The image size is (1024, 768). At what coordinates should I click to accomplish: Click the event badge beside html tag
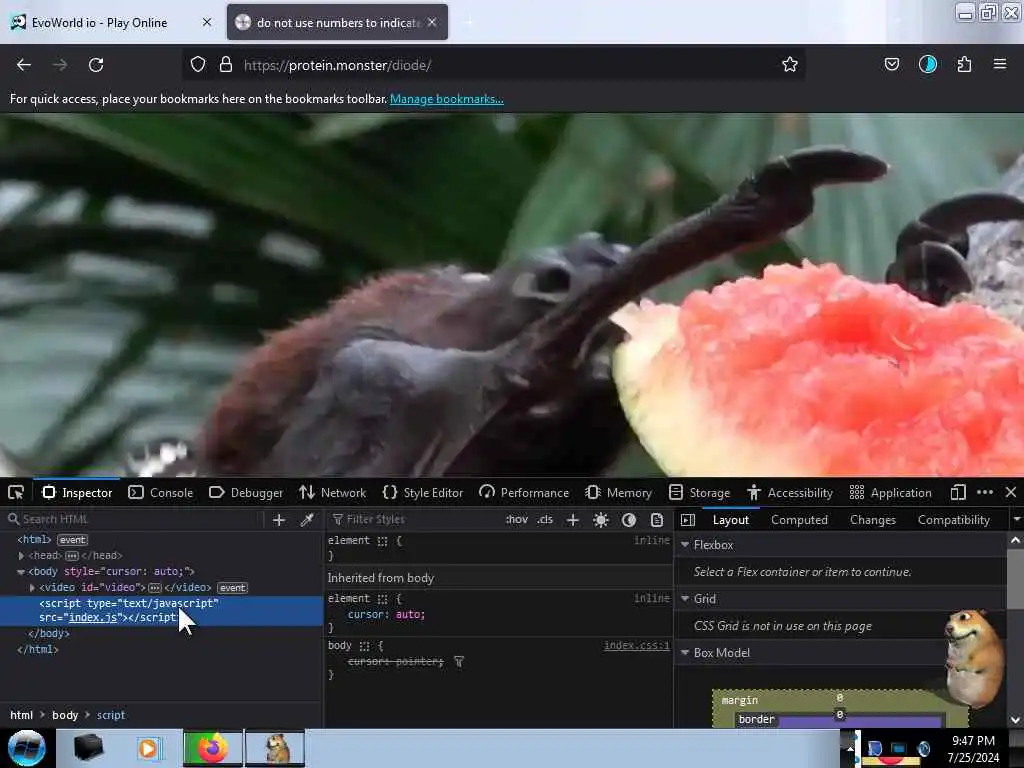coord(72,540)
